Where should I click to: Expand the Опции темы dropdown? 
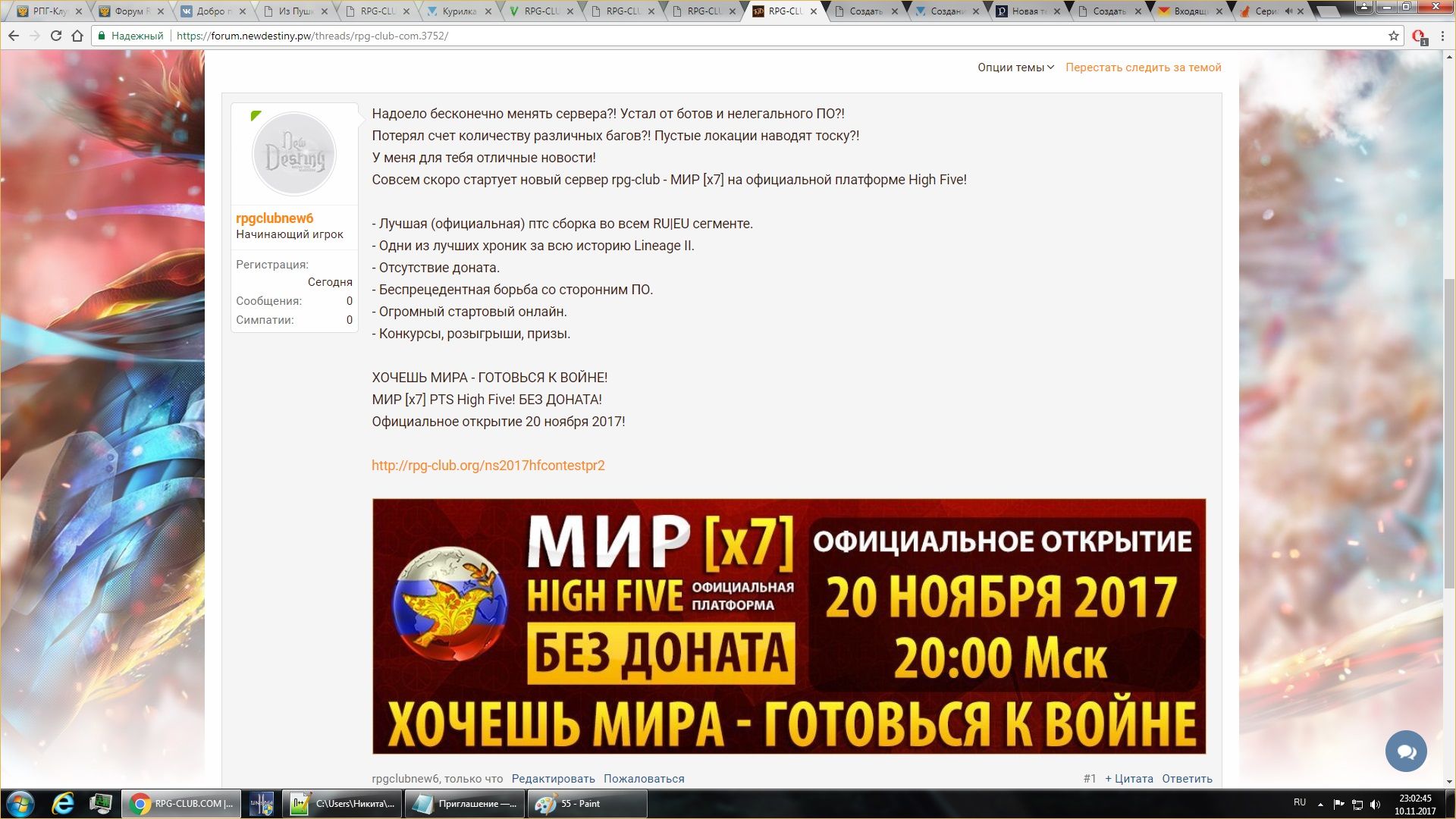tap(1015, 67)
